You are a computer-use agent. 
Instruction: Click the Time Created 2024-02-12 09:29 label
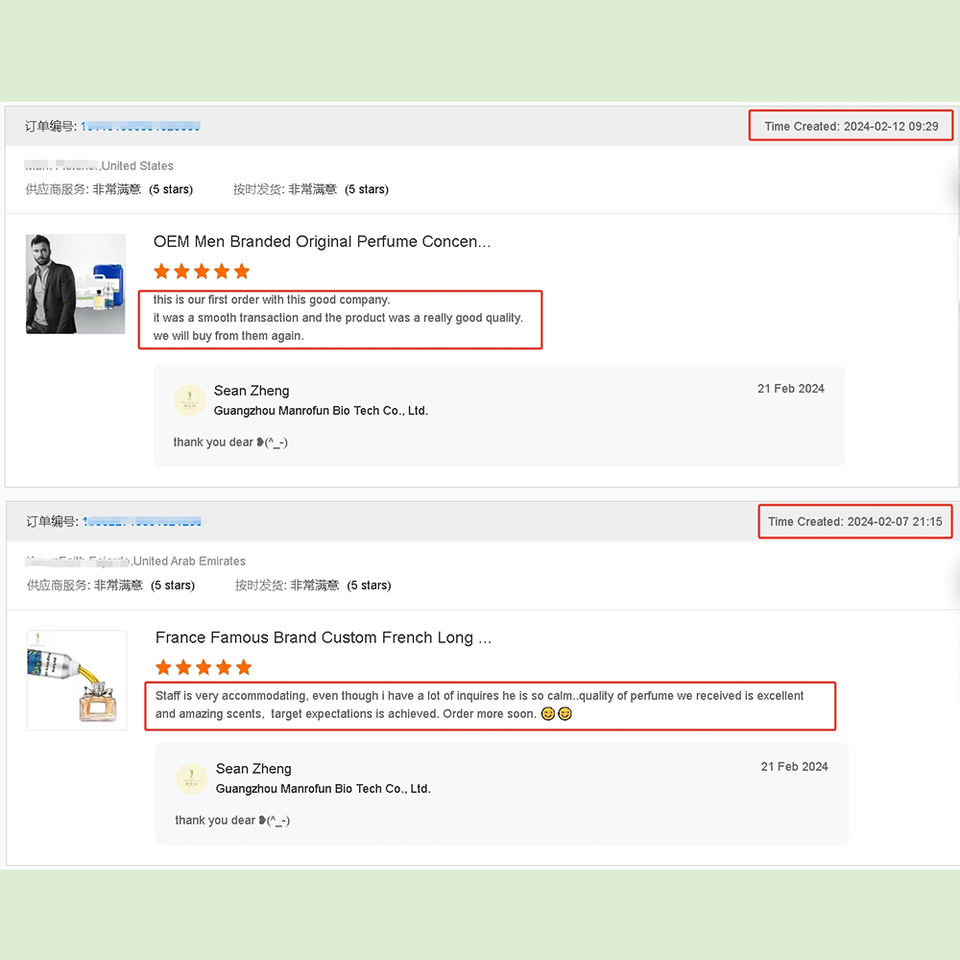point(851,127)
